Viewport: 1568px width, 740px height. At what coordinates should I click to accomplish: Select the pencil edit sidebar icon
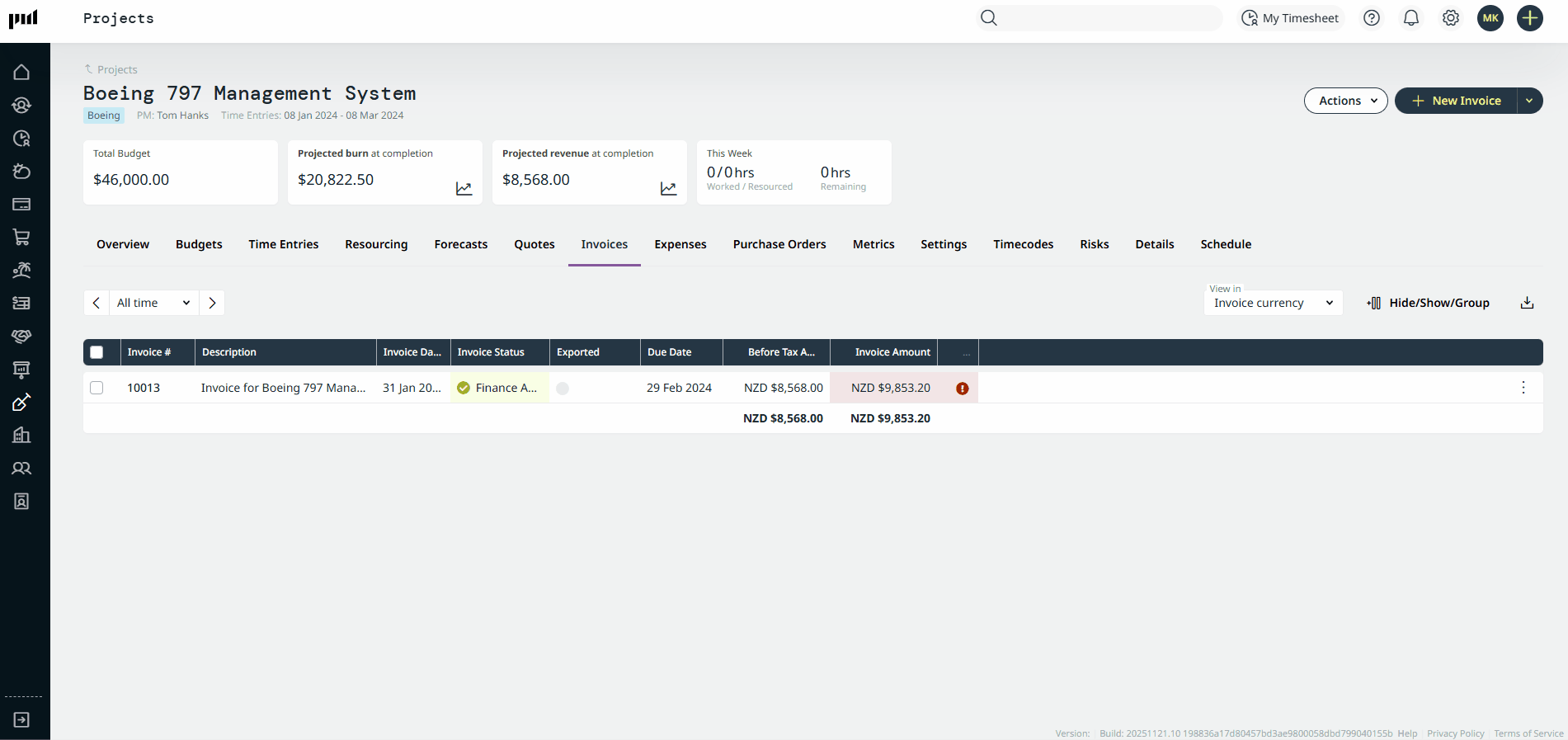tap(21, 403)
